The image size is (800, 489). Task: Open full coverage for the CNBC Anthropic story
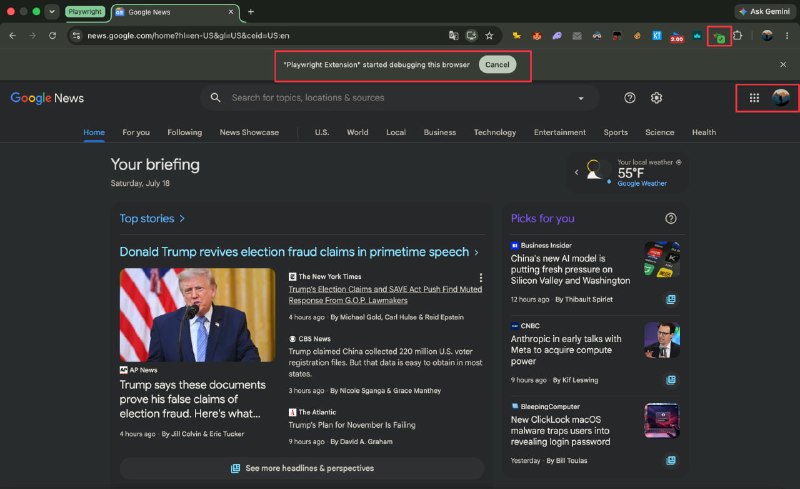click(671, 380)
